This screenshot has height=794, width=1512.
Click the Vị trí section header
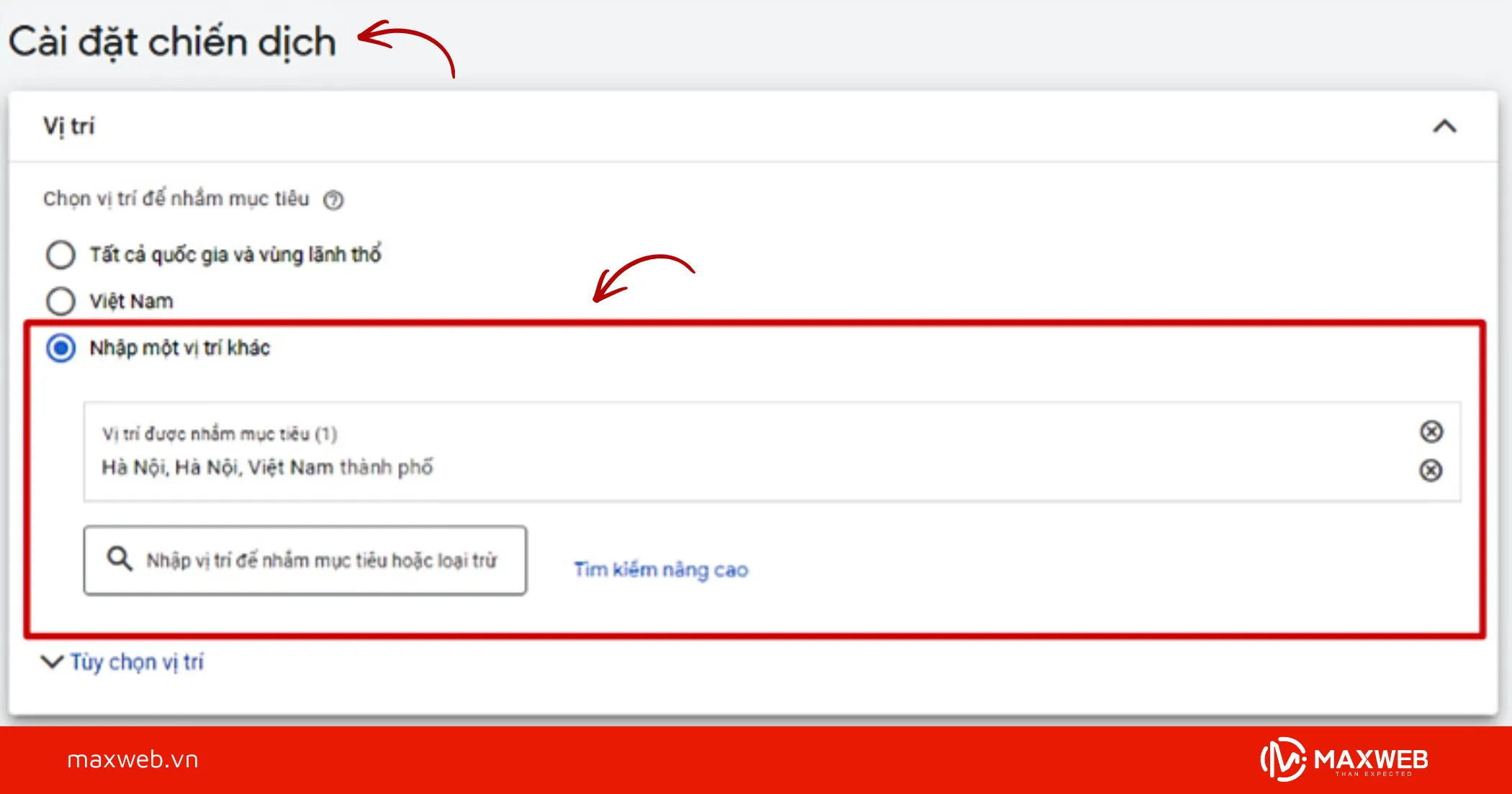[69, 126]
